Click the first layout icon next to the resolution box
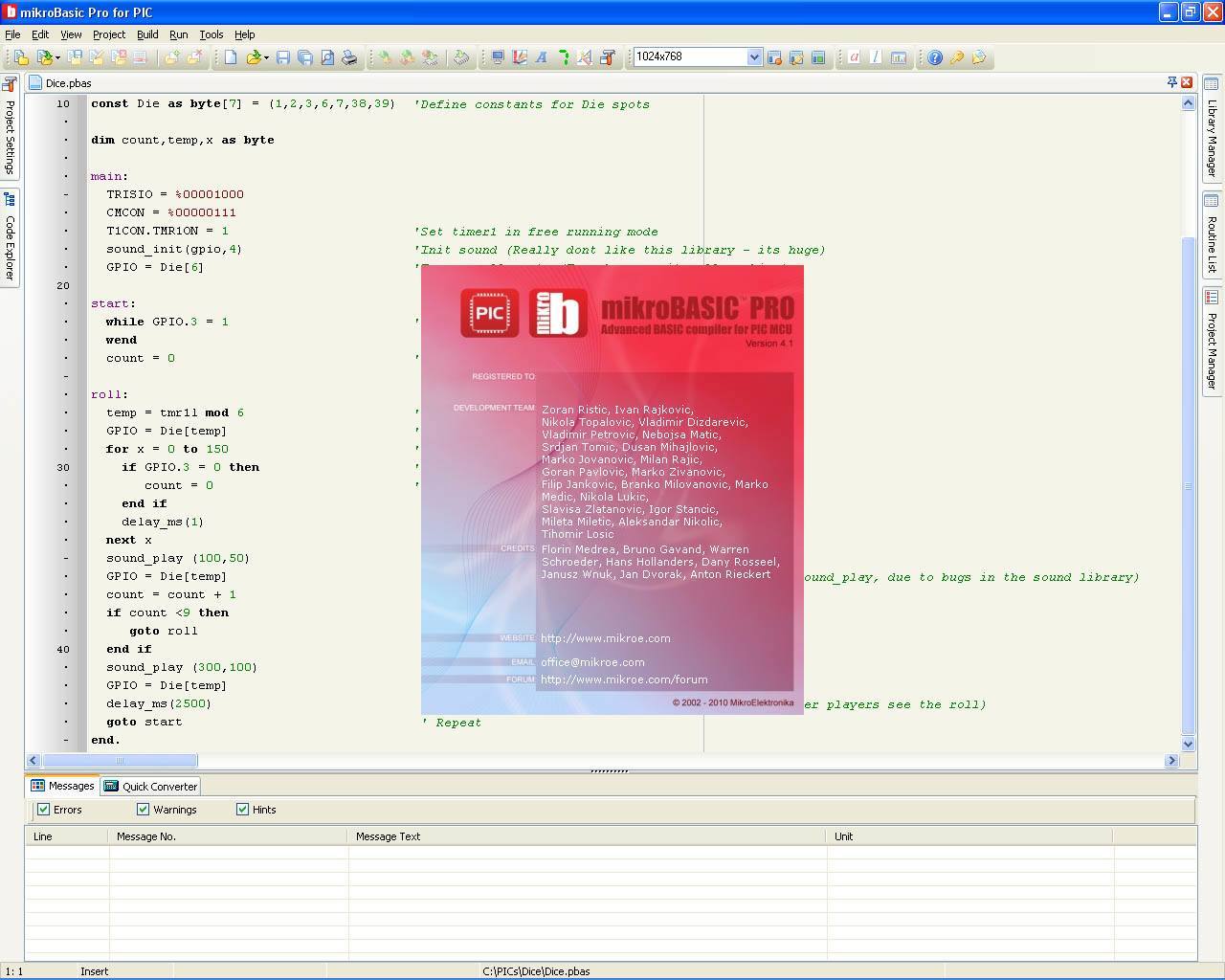Image resolution: width=1225 pixels, height=980 pixels. (774, 57)
